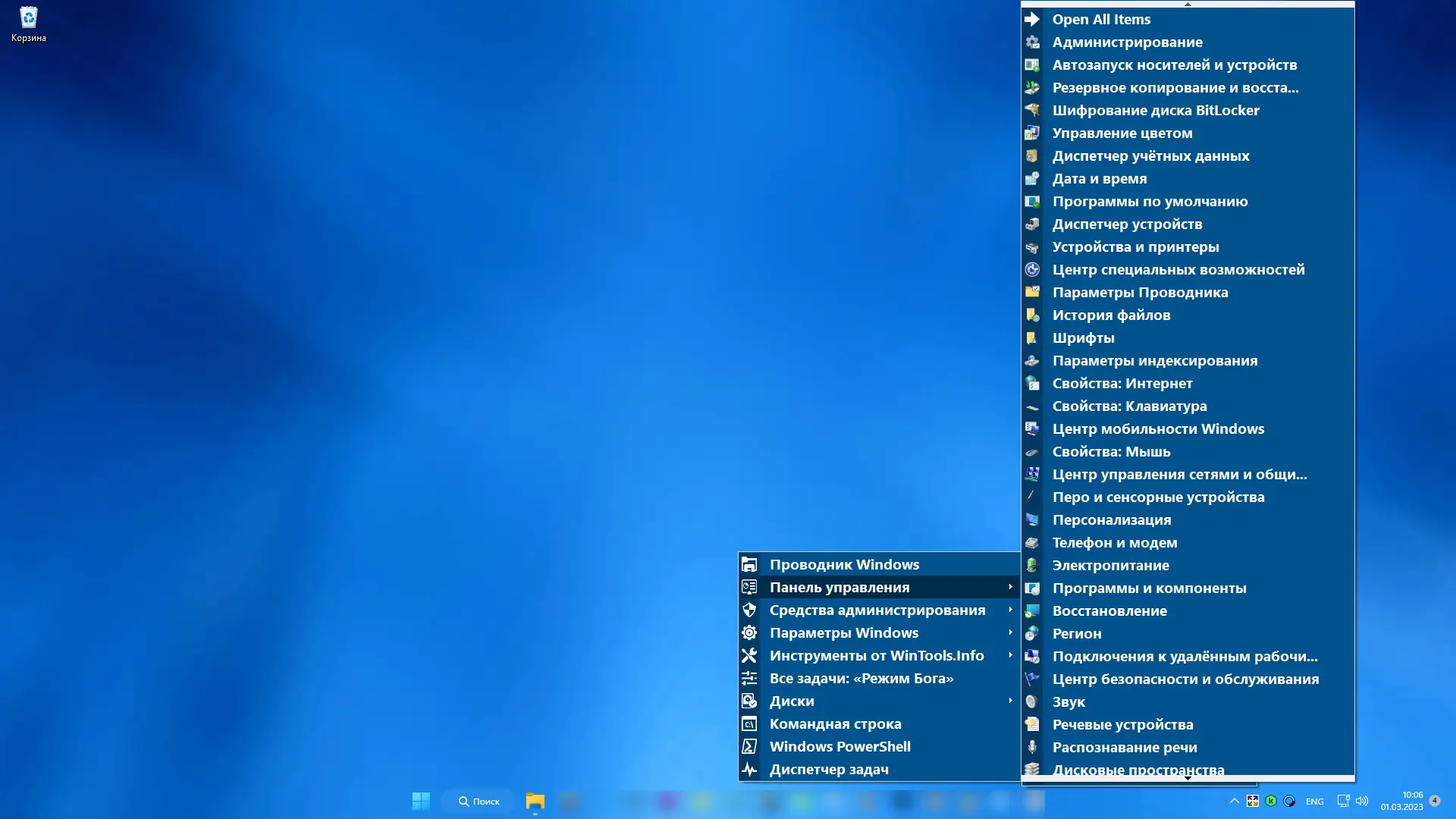Expand the Диски submenu arrow
The image size is (1456, 819).
coord(1010,701)
